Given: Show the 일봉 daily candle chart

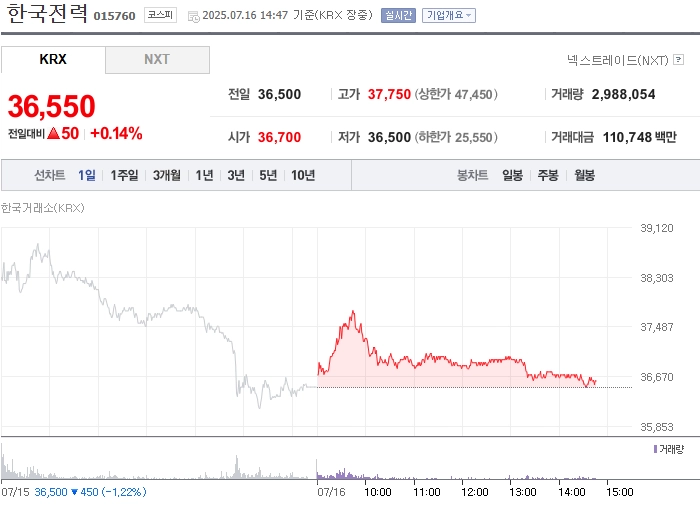Looking at the screenshot, I should [512, 175].
